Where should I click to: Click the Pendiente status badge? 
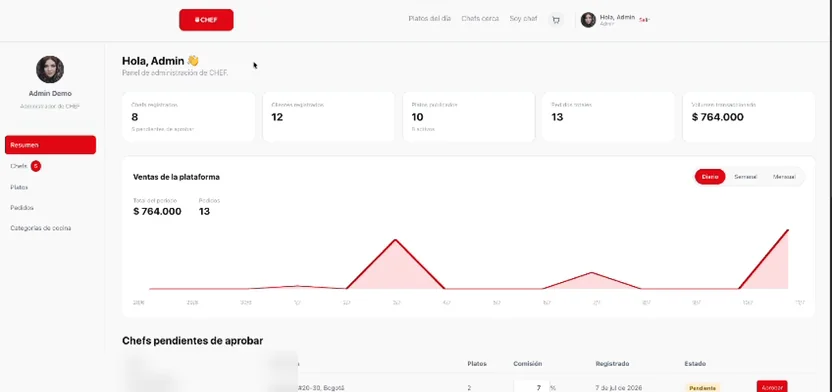pos(703,388)
